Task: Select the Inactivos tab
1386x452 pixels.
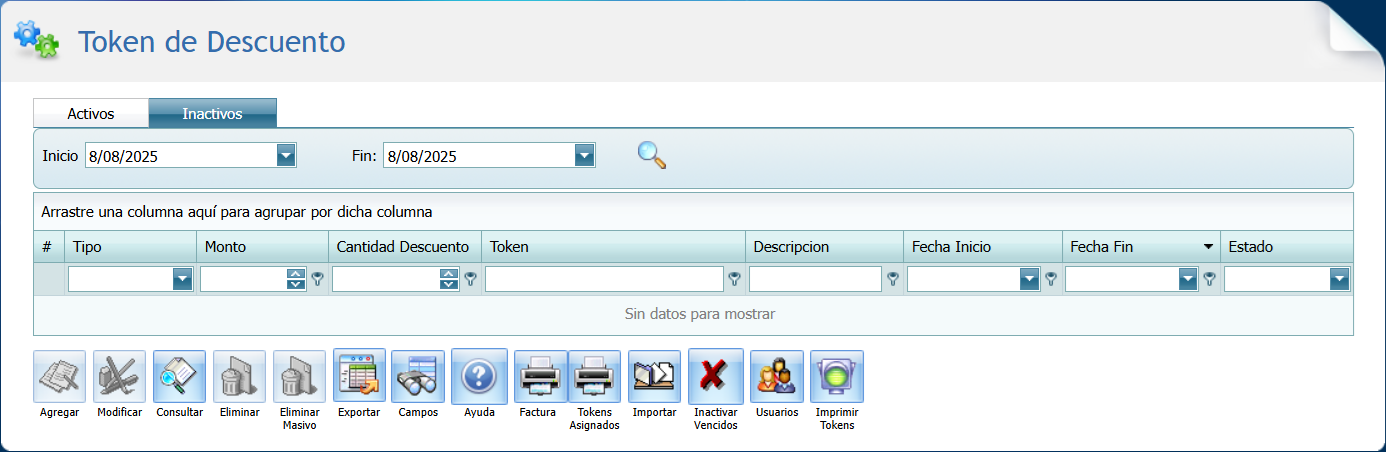Action: click(x=212, y=113)
